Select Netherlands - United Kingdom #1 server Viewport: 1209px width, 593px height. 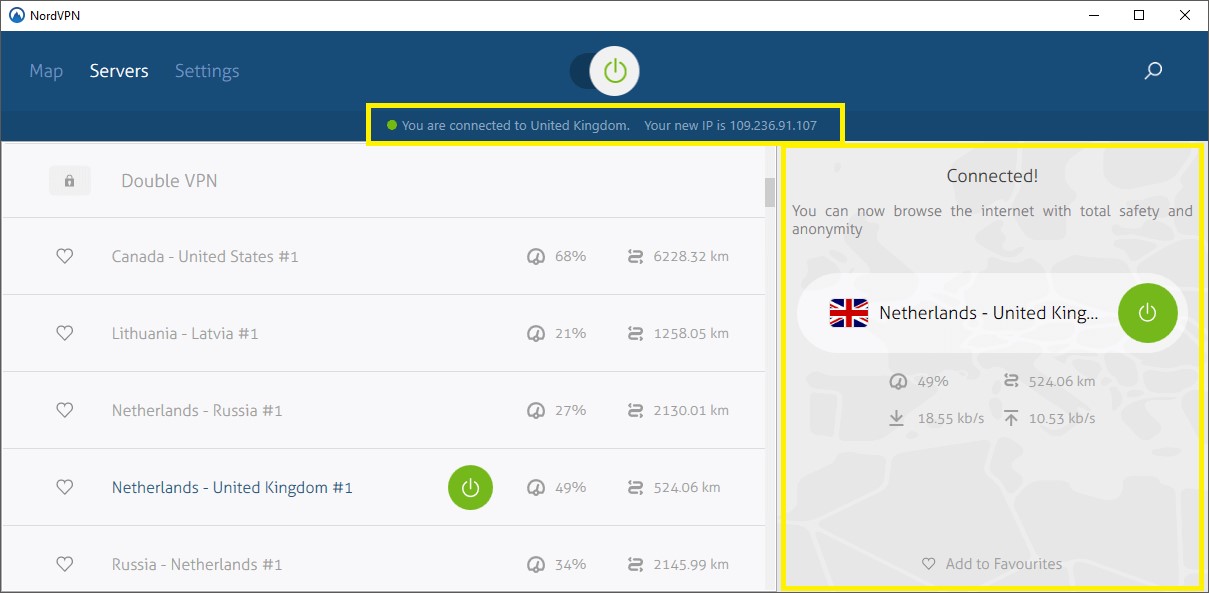click(232, 487)
